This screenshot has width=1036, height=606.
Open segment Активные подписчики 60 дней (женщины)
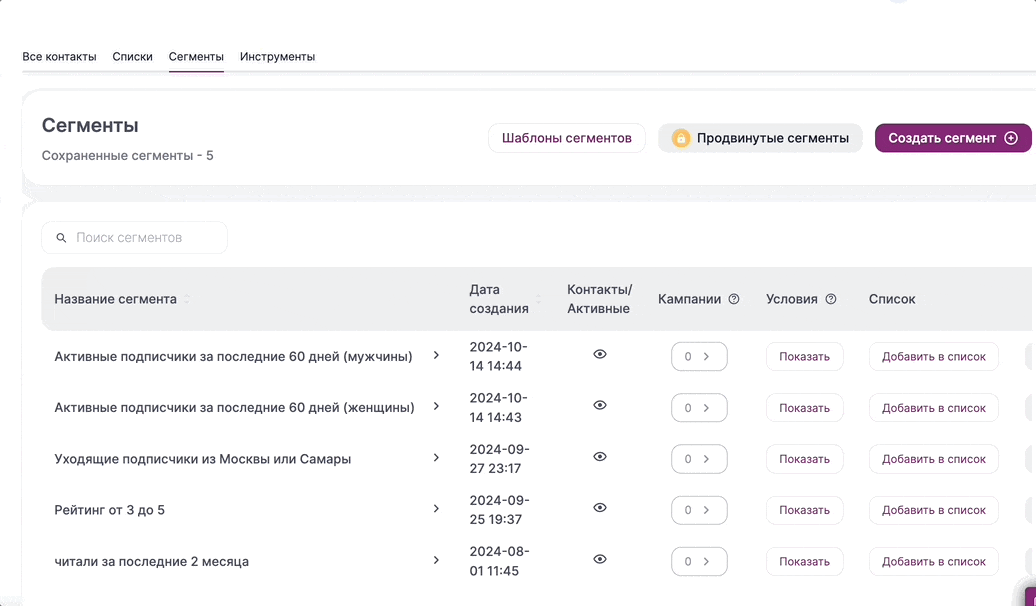coord(235,408)
